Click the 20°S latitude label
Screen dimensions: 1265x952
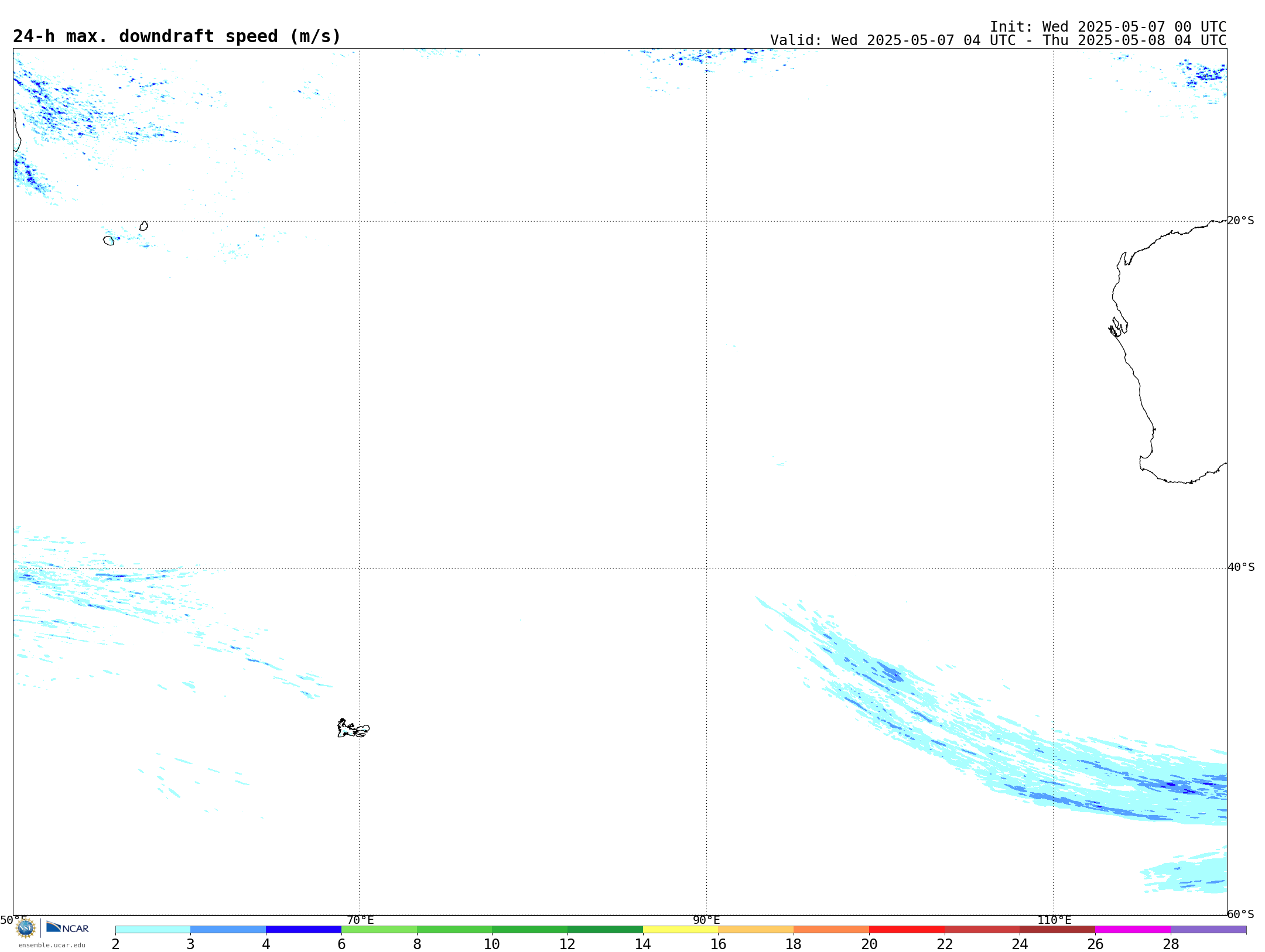(1240, 221)
